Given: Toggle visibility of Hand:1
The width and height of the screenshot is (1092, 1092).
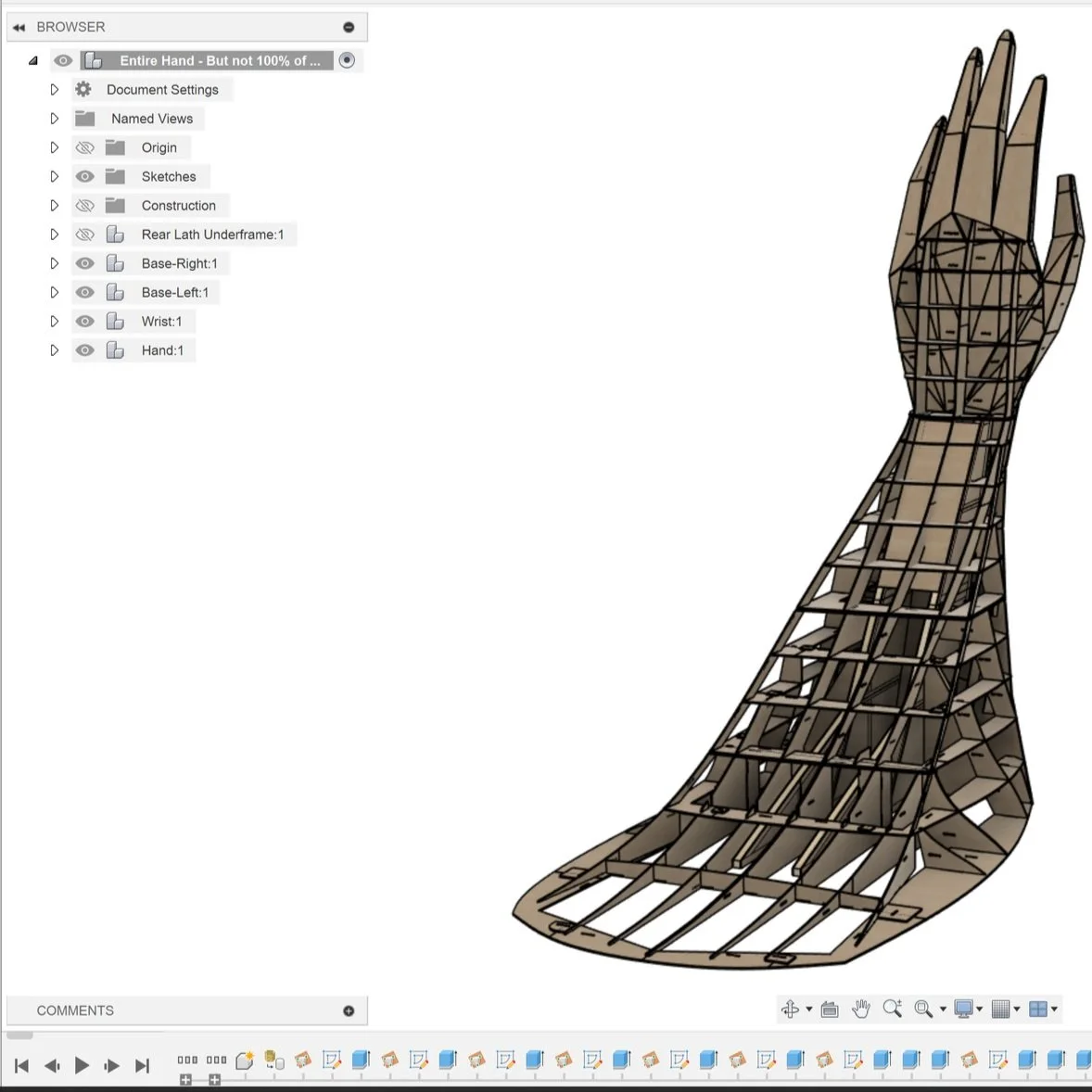Looking at the screenshot, I should pos(85,350).
